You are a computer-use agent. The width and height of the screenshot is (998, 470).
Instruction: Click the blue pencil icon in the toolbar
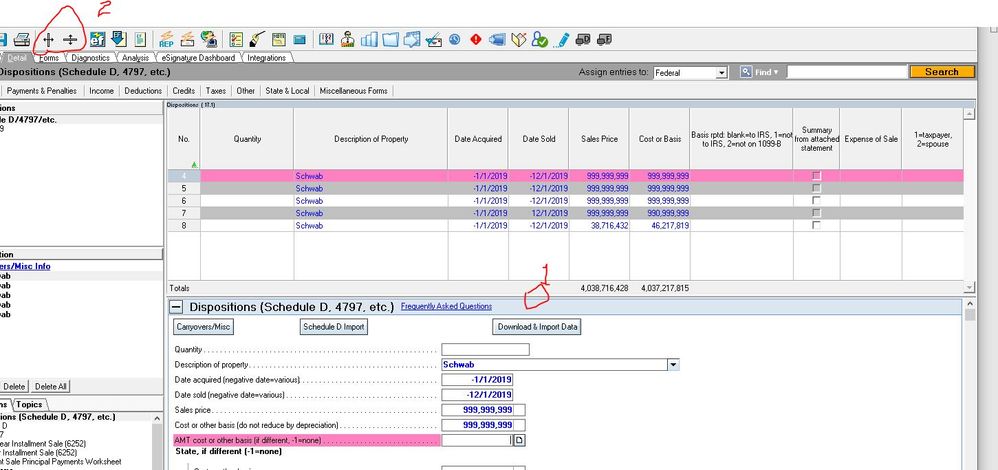pyautogui.click(x=563, y=40)
